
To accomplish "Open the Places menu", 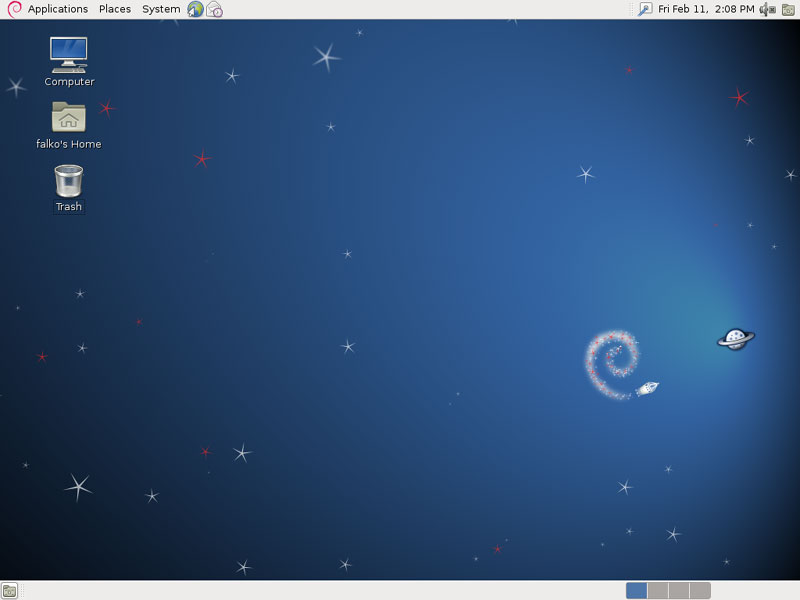I will (115, 9).
